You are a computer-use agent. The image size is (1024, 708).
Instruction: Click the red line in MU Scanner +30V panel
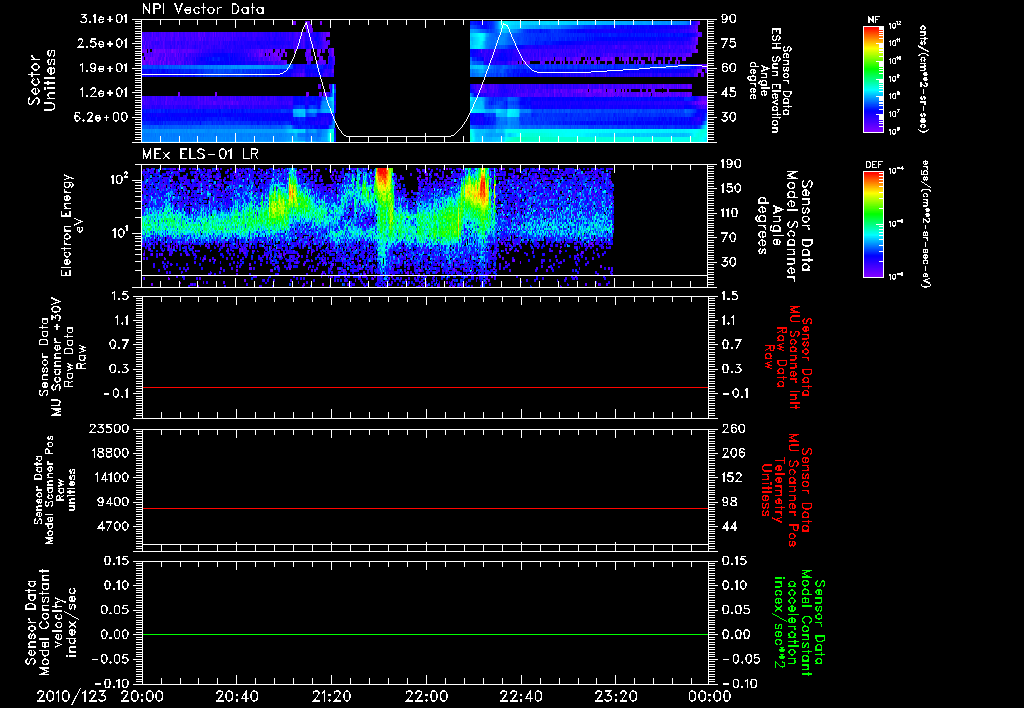coord(424,387)
